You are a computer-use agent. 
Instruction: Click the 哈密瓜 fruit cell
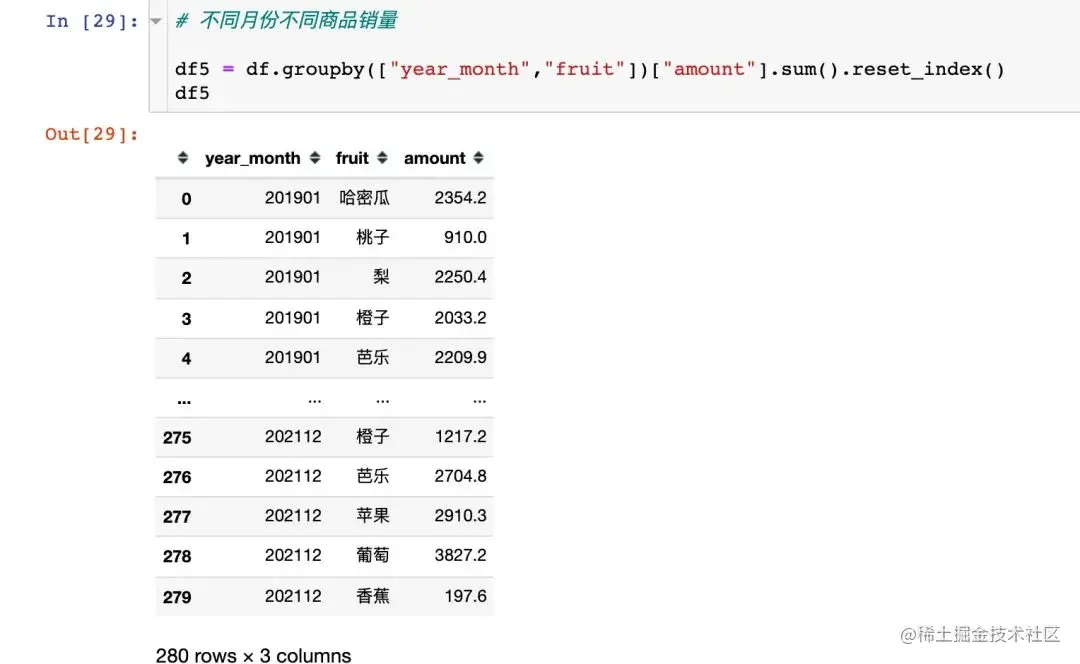[364, 198]
